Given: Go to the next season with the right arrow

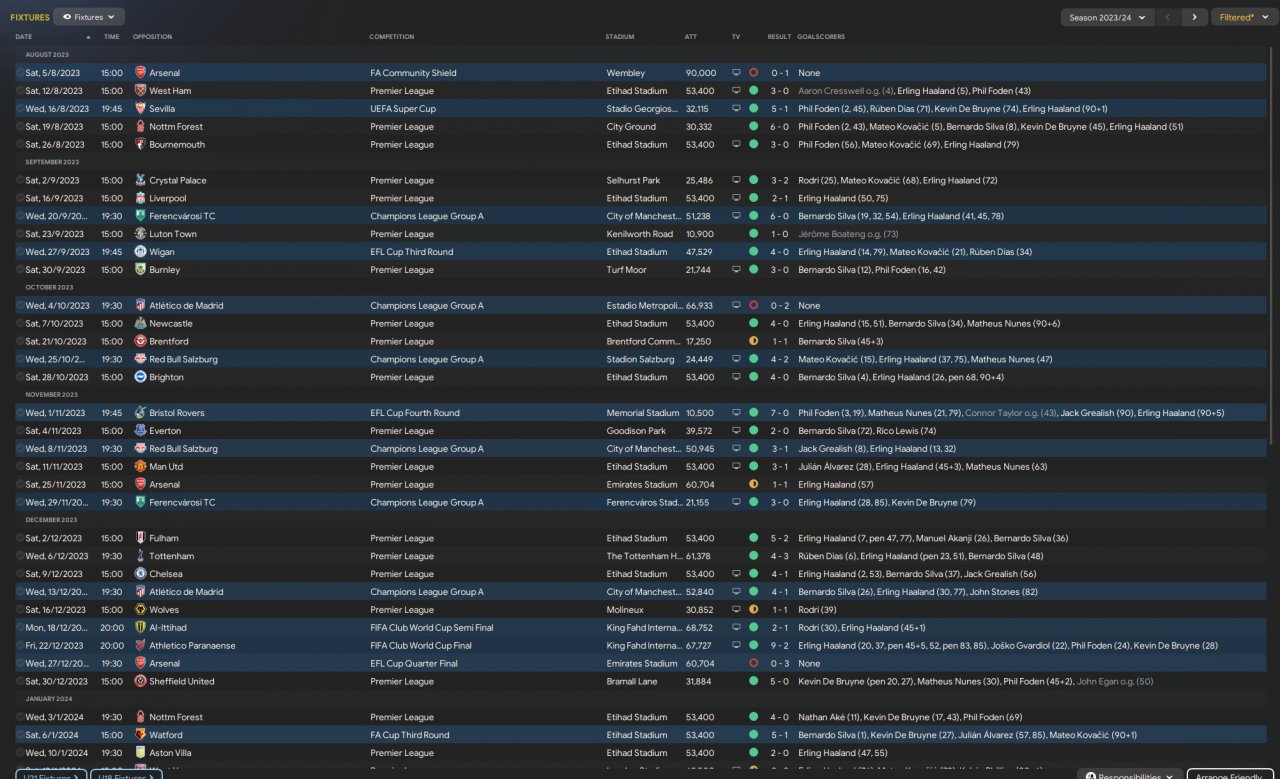Looking at the screenshot, I should click(x=1194, y=17).
